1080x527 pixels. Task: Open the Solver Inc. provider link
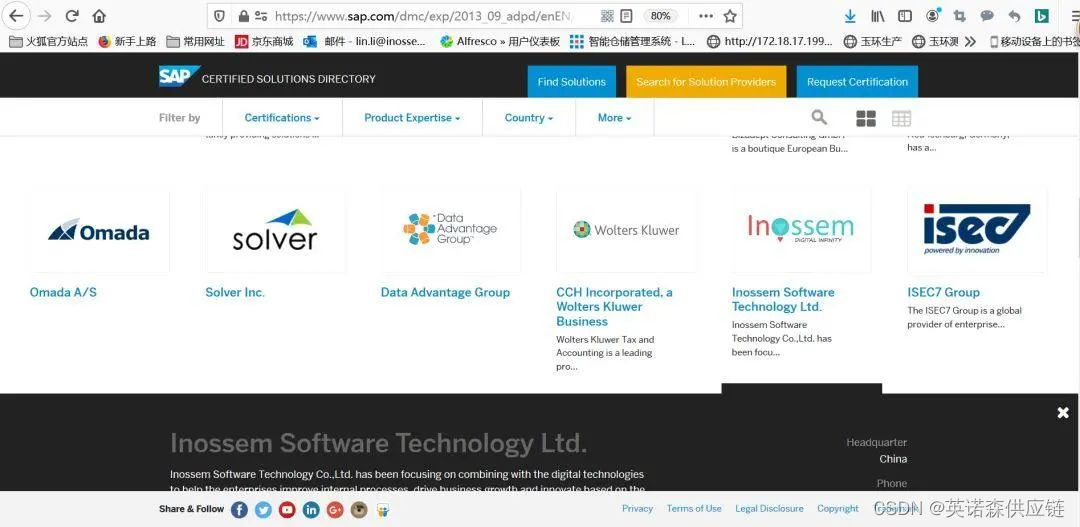235,292
